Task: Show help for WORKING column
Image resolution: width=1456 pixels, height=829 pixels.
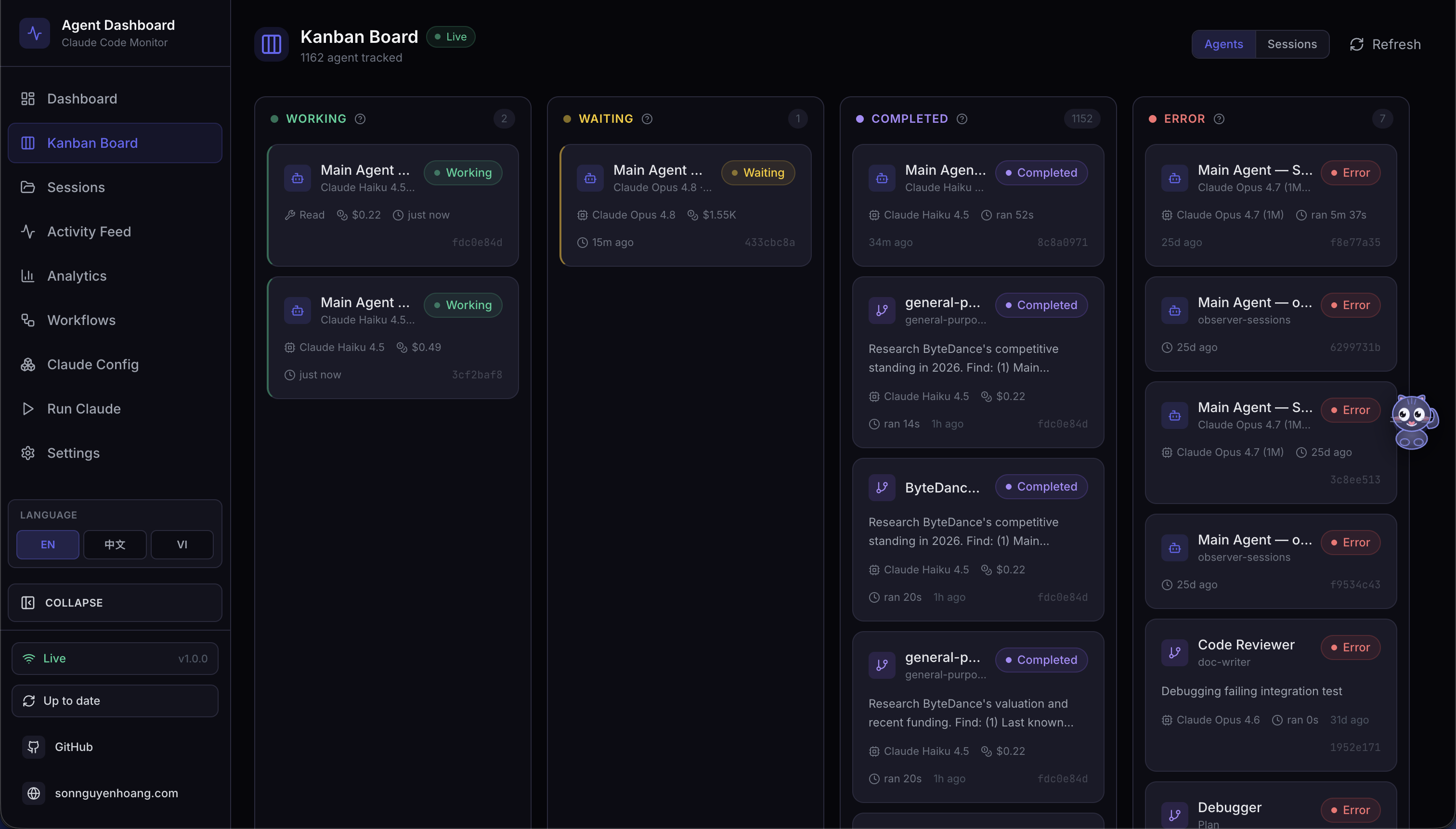Action: pyautogui.click(x=360, y=118)
